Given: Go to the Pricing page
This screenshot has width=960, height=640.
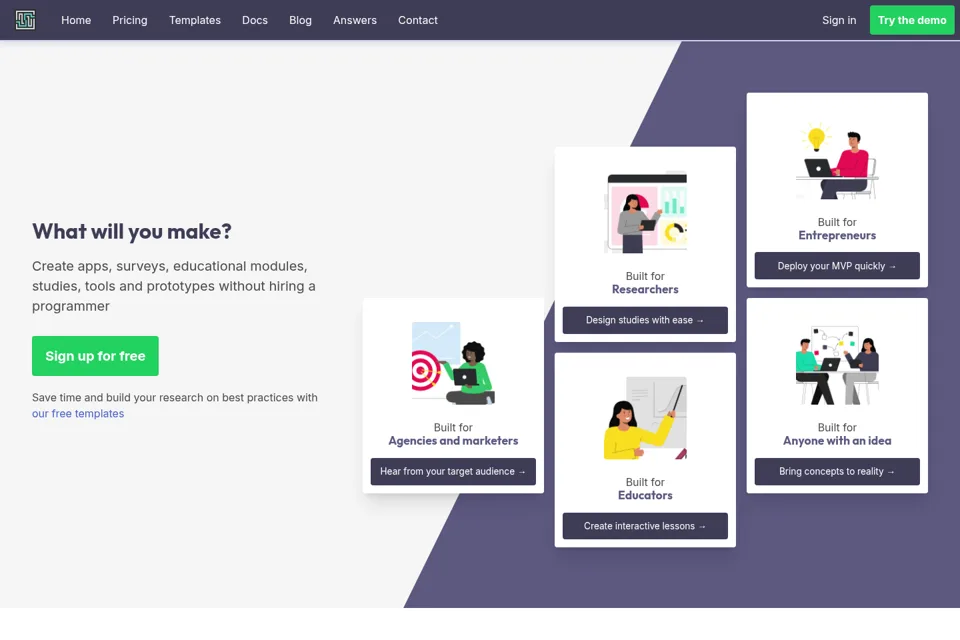Looking at the screenshot, I should 130,20.
